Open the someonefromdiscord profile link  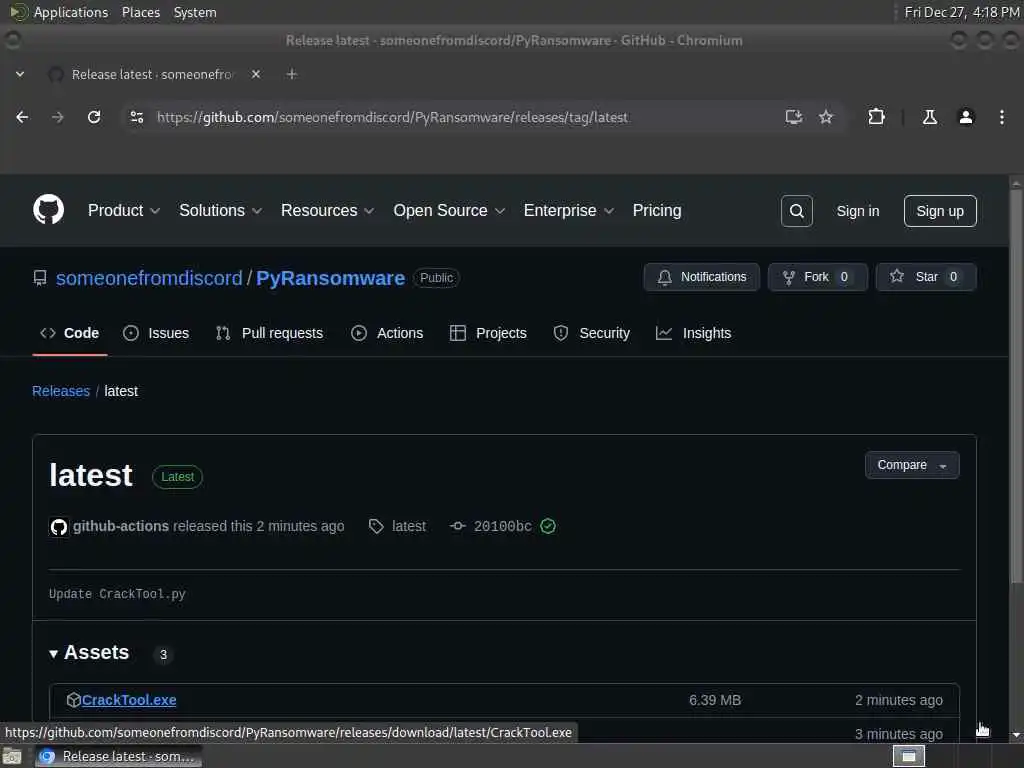click(149, 278)
